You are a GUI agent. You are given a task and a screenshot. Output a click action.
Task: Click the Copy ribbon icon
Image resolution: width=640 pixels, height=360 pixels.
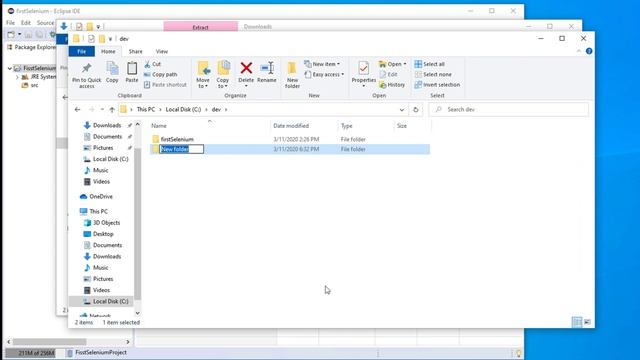click(x=112, y=68)
